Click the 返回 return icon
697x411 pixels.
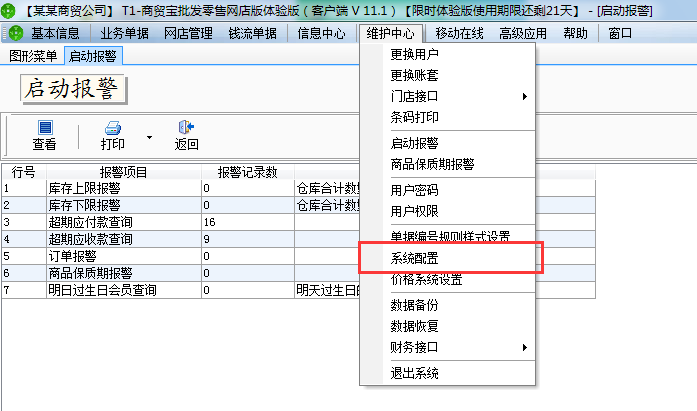pyautogui.click(x=186, y=128)
